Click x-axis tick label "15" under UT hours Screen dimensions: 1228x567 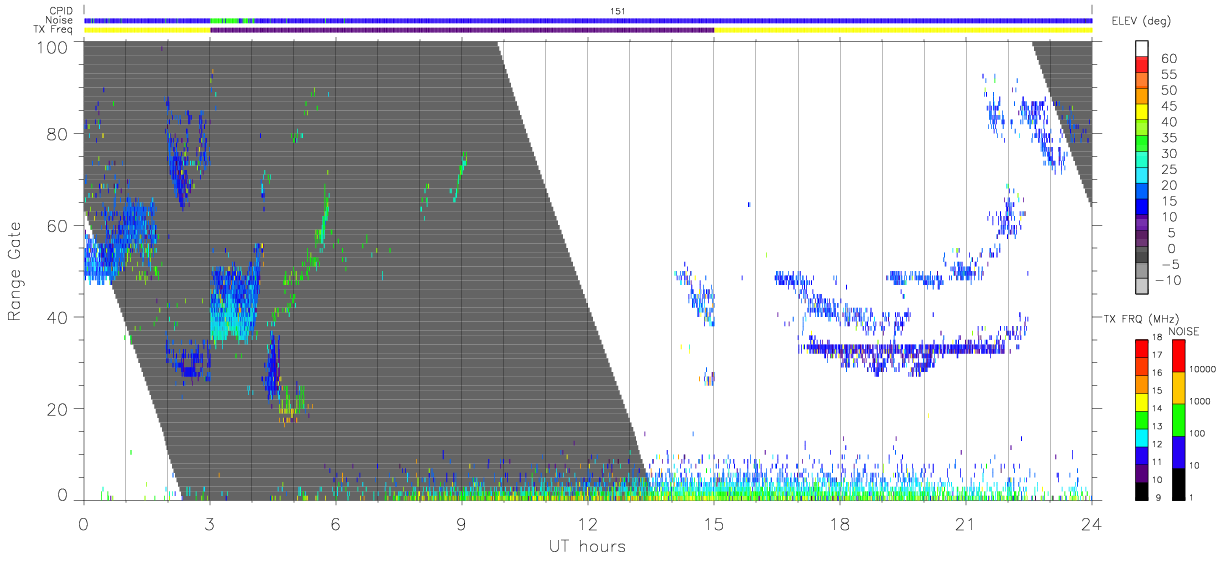(713, 525)
